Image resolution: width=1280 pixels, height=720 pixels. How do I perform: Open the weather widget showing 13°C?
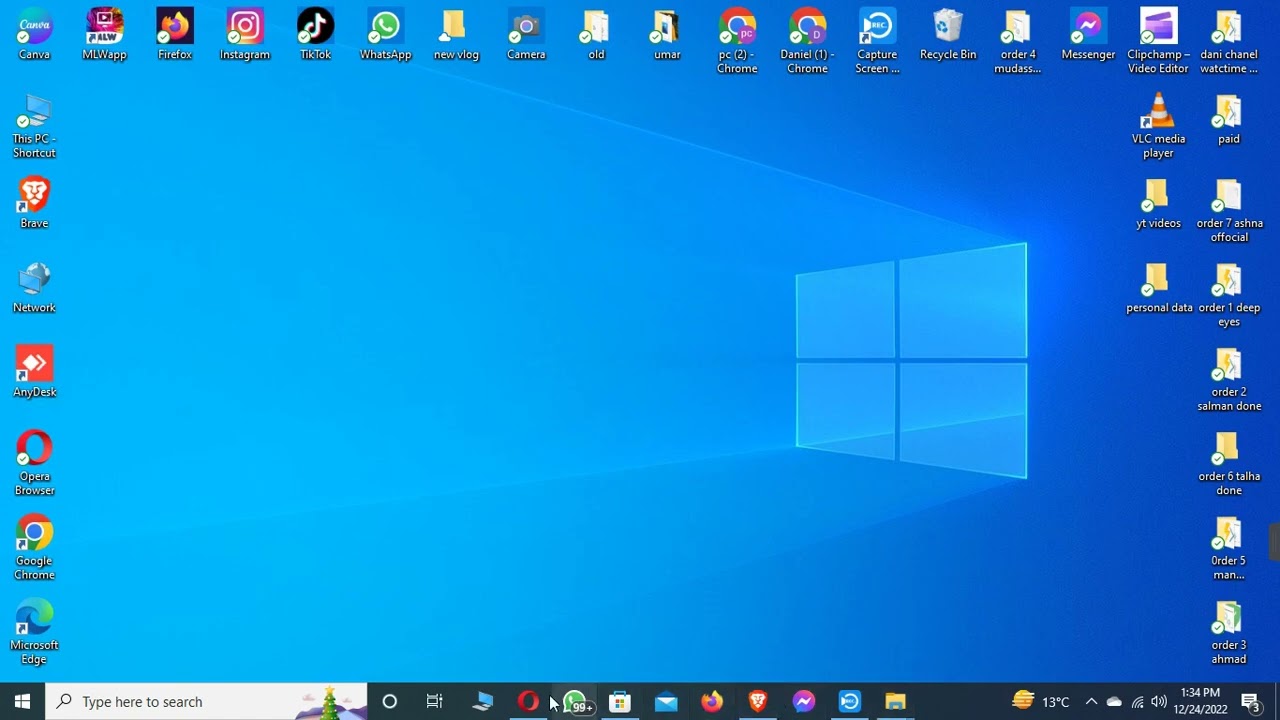(x=1040, y=702)
